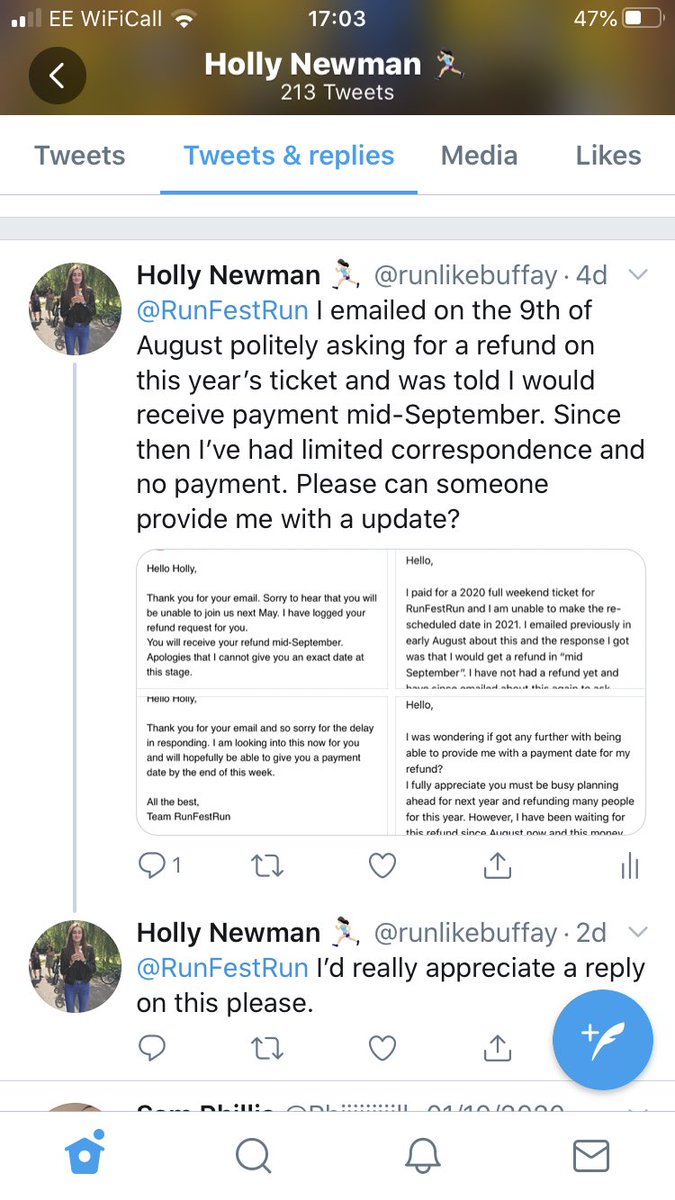Open @RunFestRun mention in first tweet
Screen dimensions: 675x1200
point(222,311)
